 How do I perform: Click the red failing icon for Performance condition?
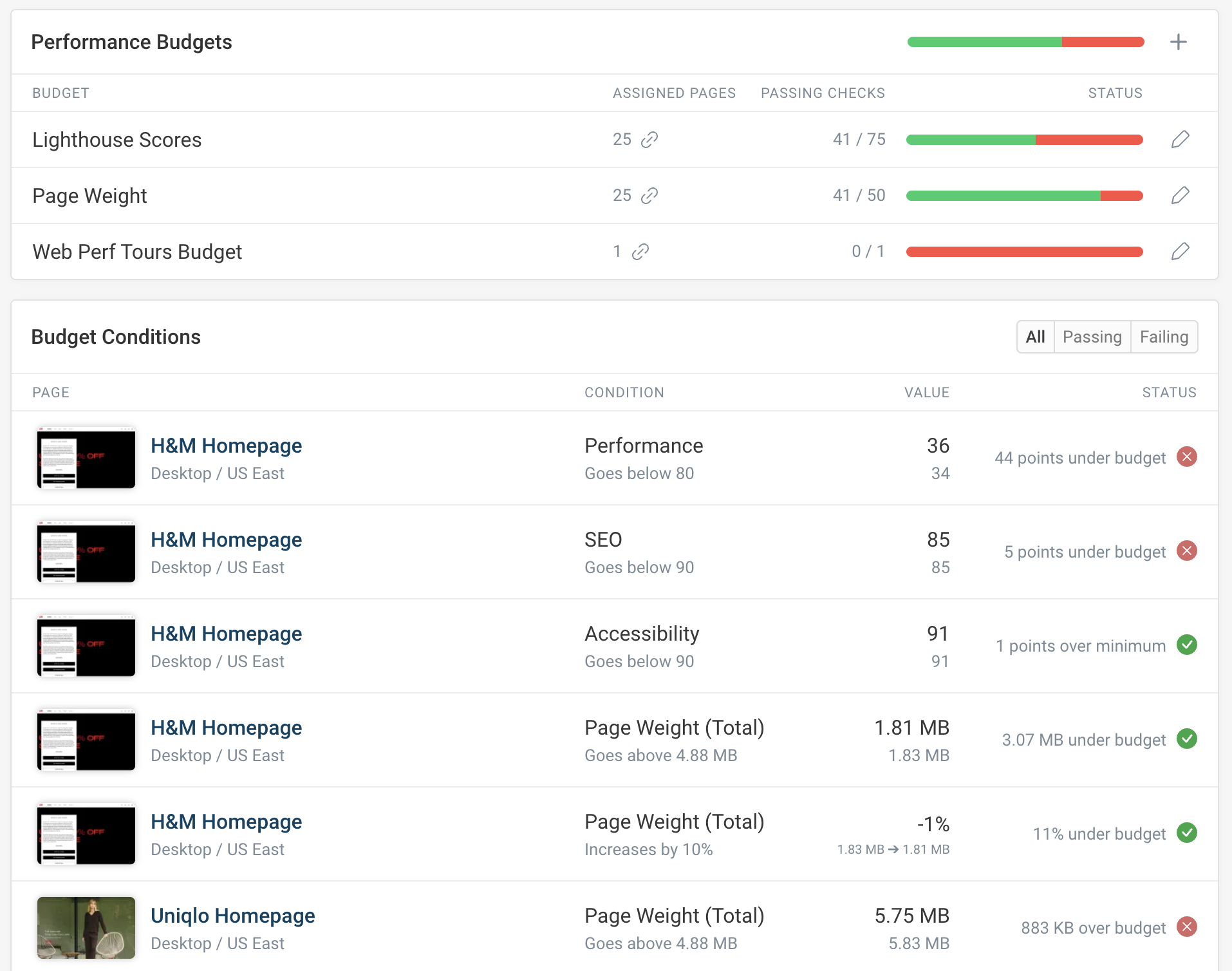pos(1186,457)
